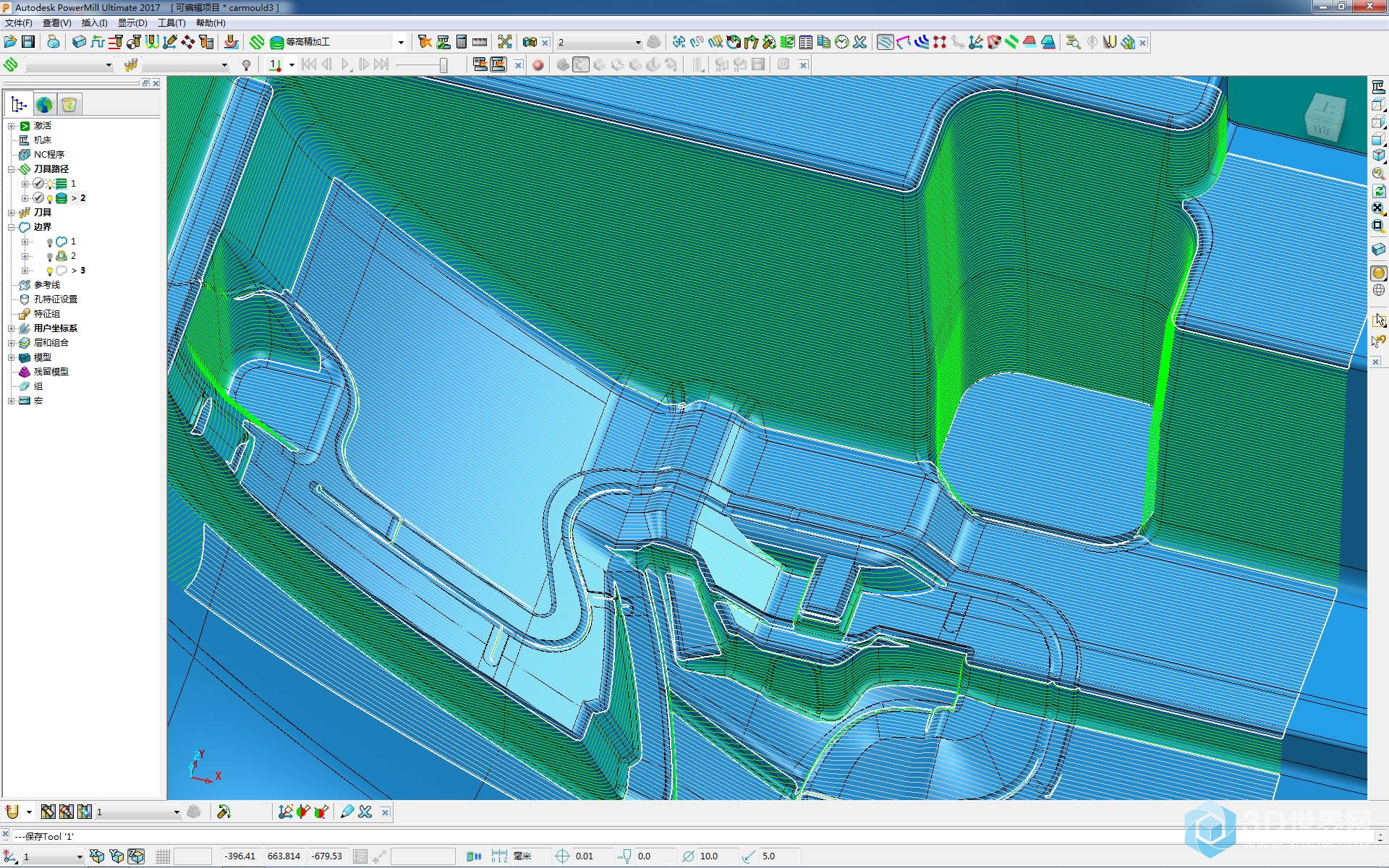Open rapid move heights icon

pyautogui.click(x=98, y=42)
